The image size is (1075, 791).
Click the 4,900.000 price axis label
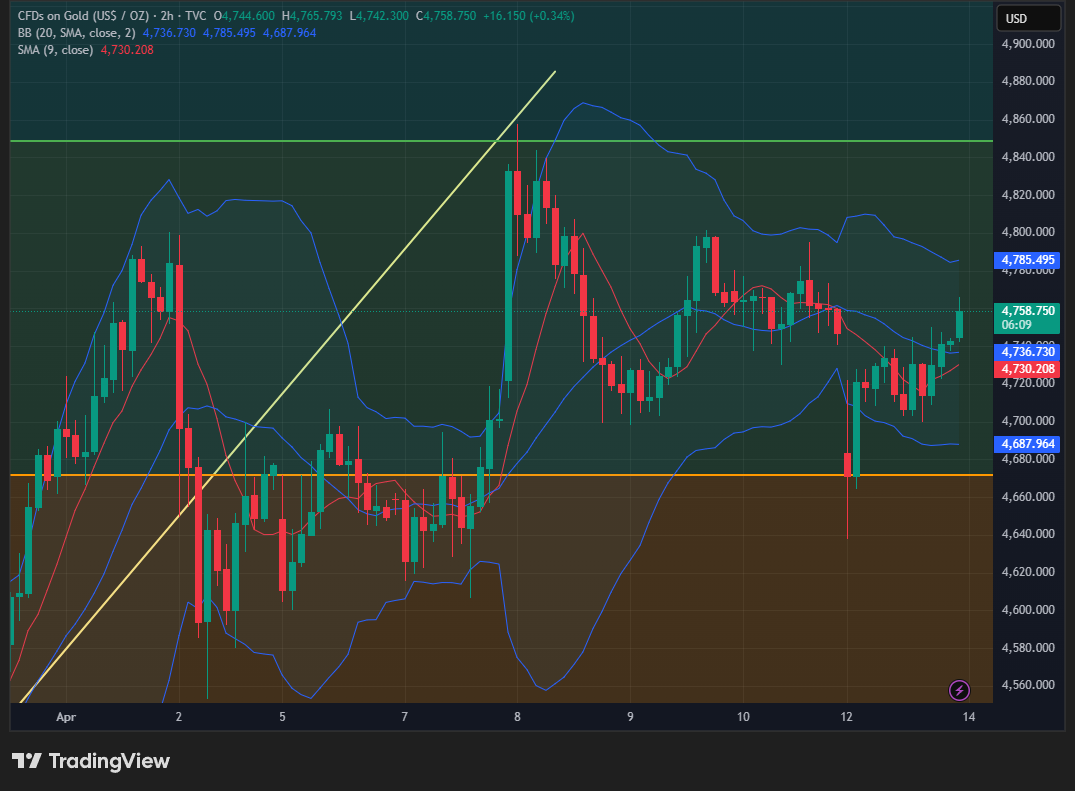tap(1028, 44)
